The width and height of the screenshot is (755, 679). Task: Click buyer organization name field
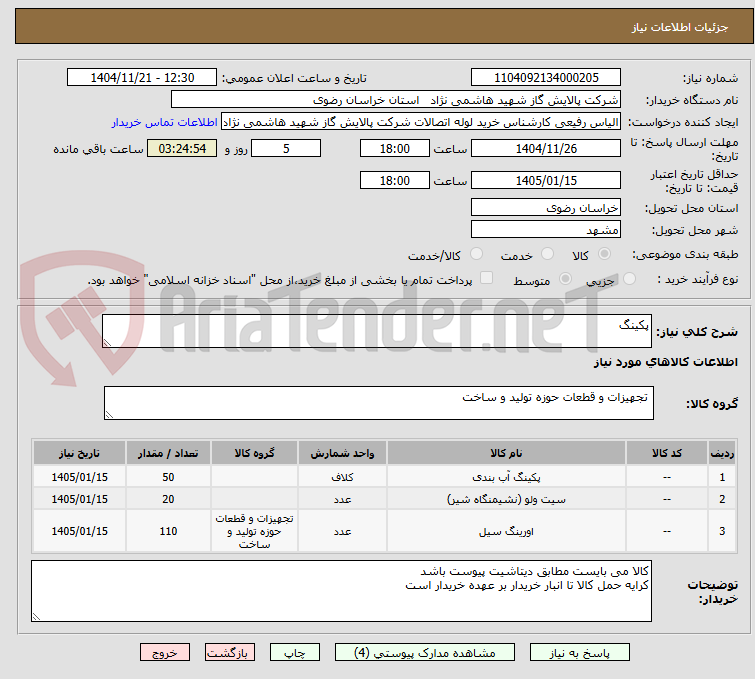click(x=396, y=100)
